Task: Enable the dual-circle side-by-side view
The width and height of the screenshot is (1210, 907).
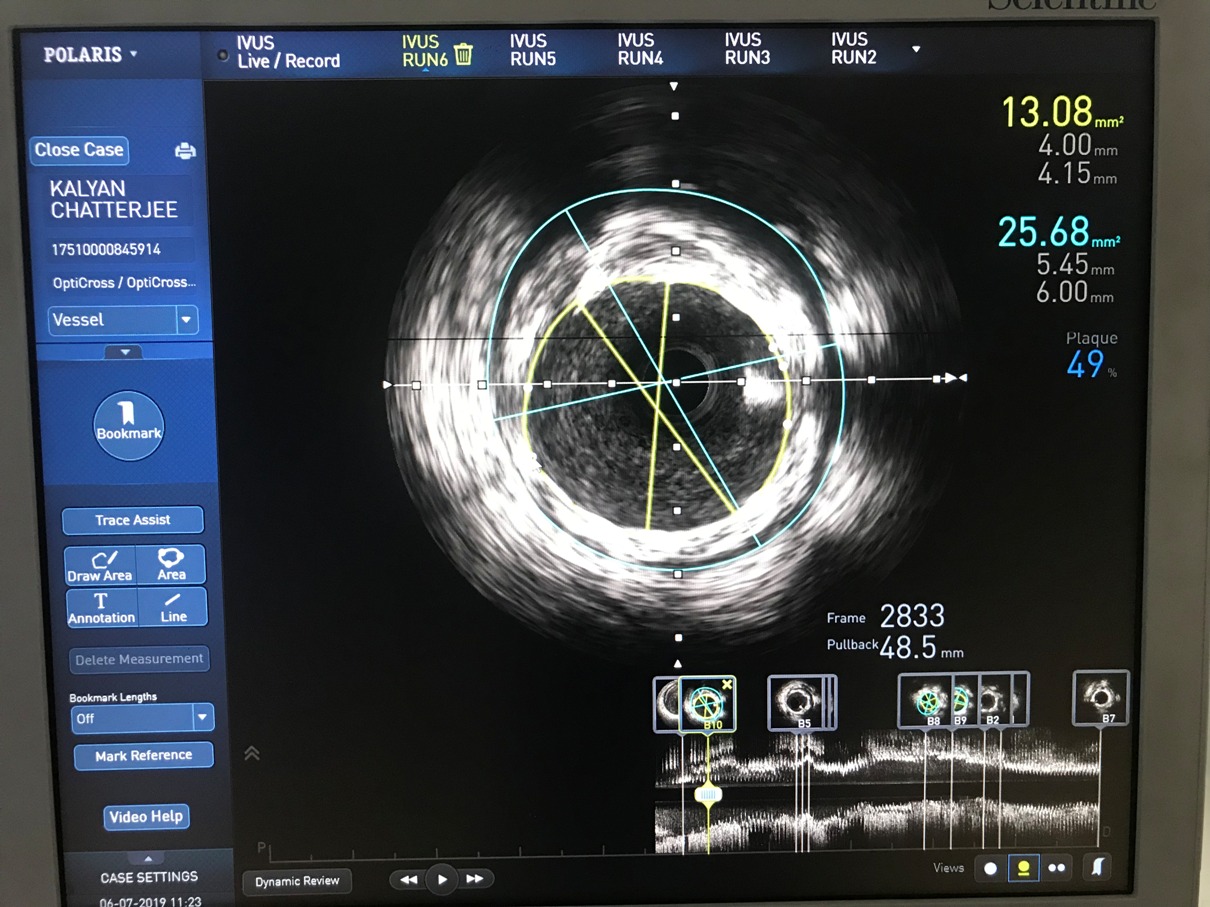Action: 1056,868
